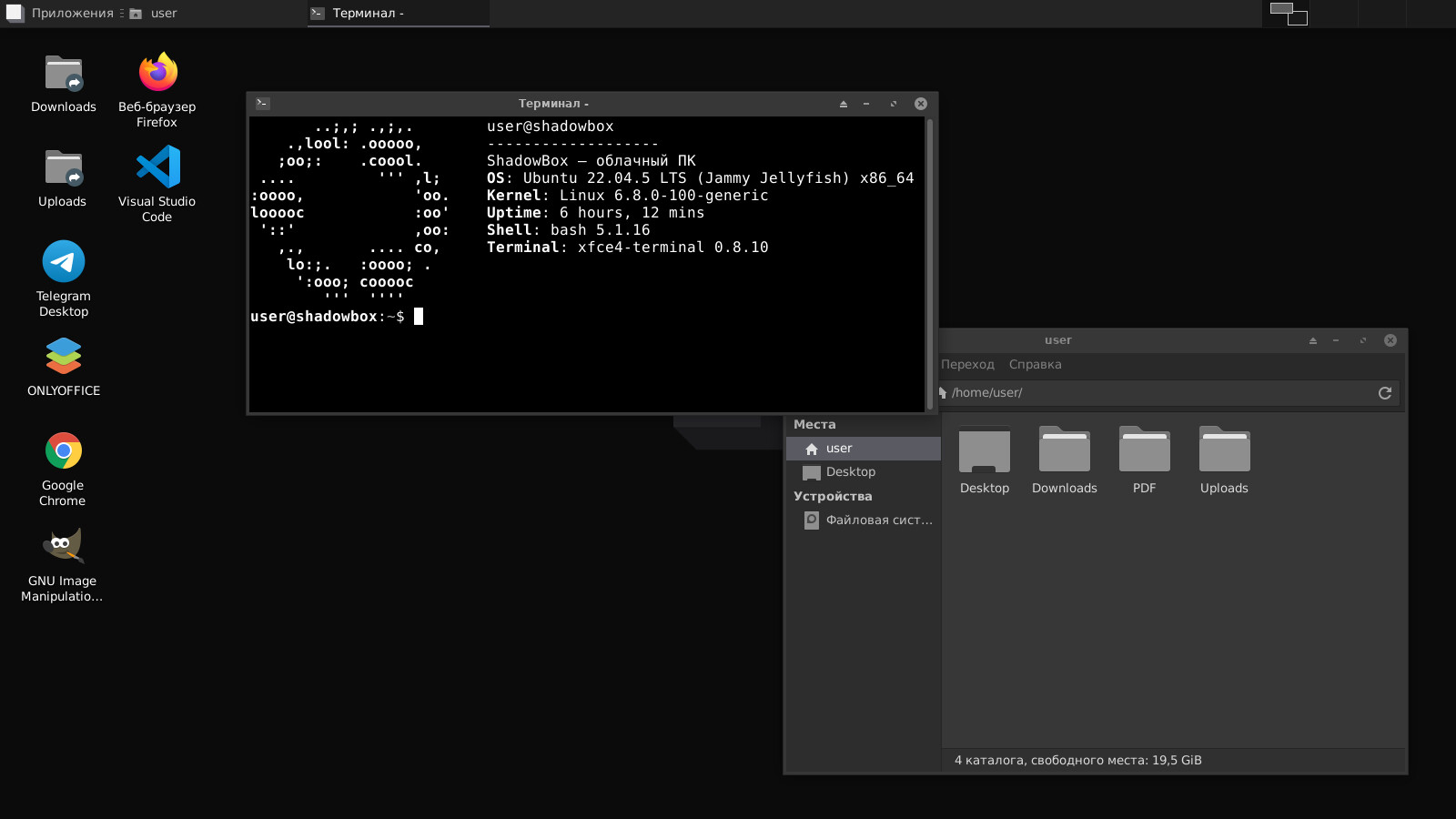Select Файловая система in Устройства sidebar
This screenshot has height=819, width=1456.
[863, 521]
